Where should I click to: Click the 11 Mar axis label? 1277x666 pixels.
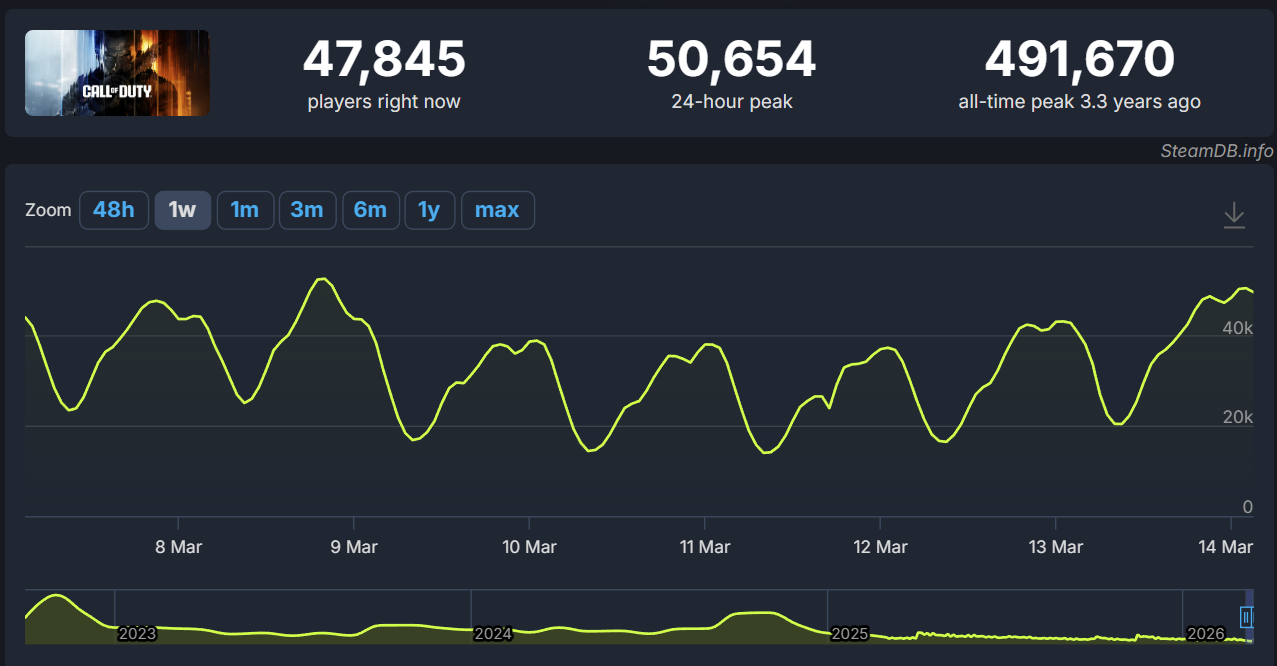click(704, 547)
